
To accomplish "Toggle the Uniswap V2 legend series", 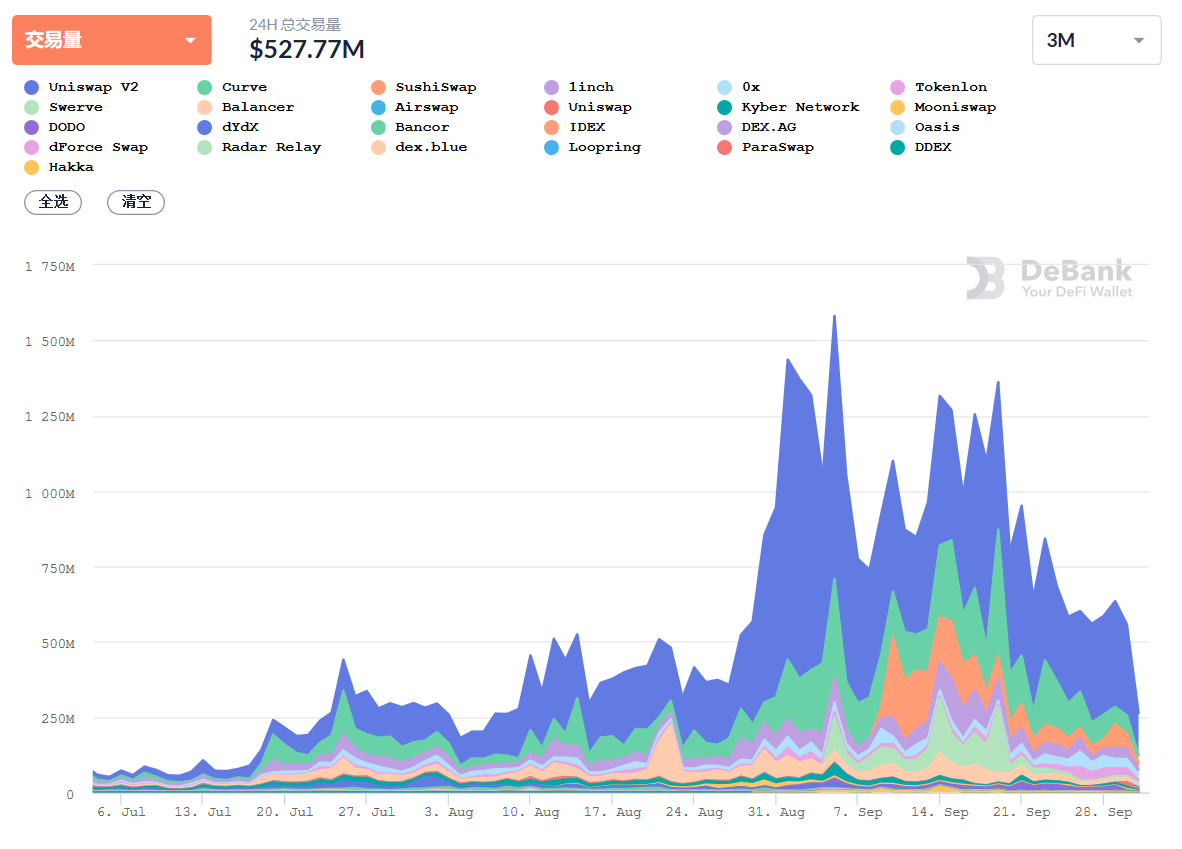I will point(81,87).
